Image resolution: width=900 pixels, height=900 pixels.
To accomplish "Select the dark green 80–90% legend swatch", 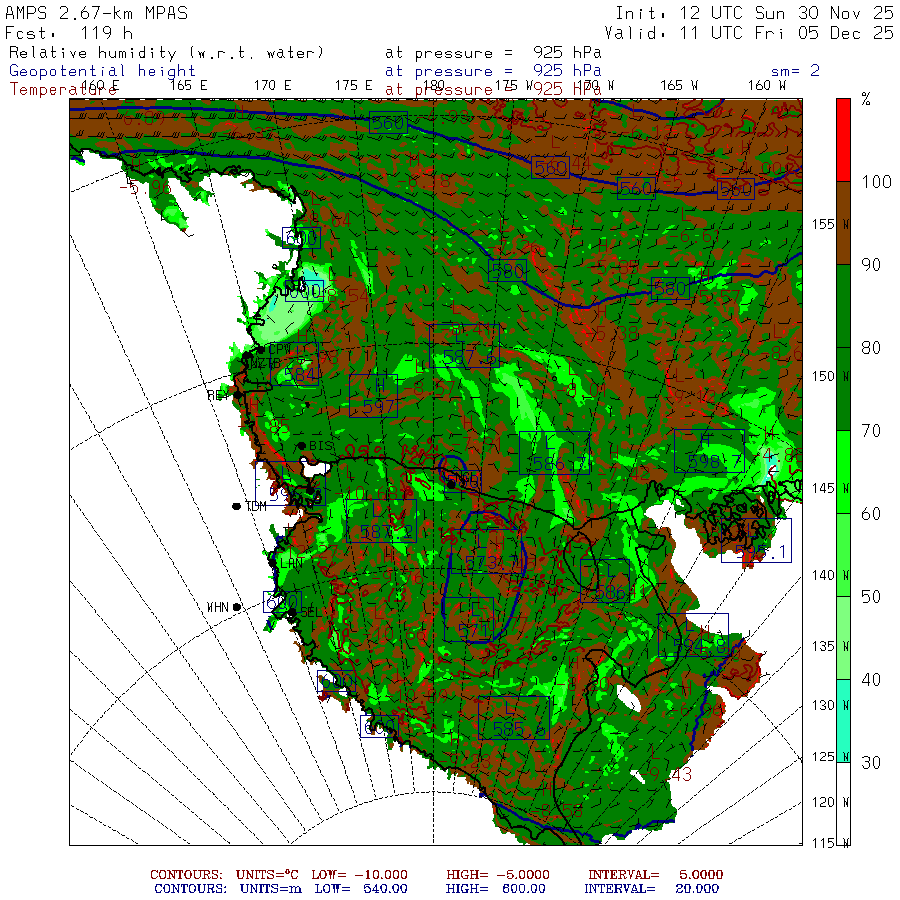I will point(843,306).
